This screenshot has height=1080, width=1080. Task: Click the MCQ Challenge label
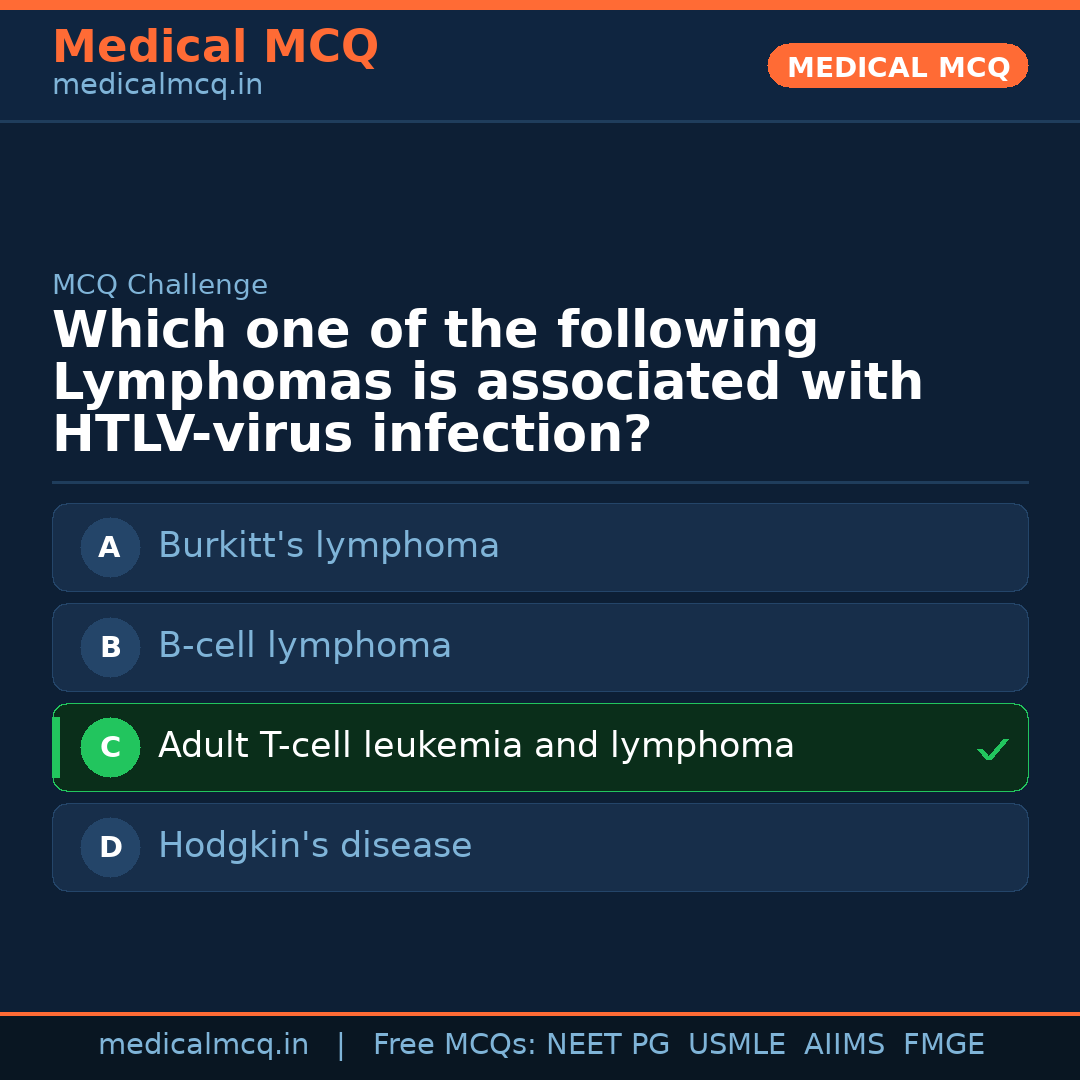click(160, 285)
